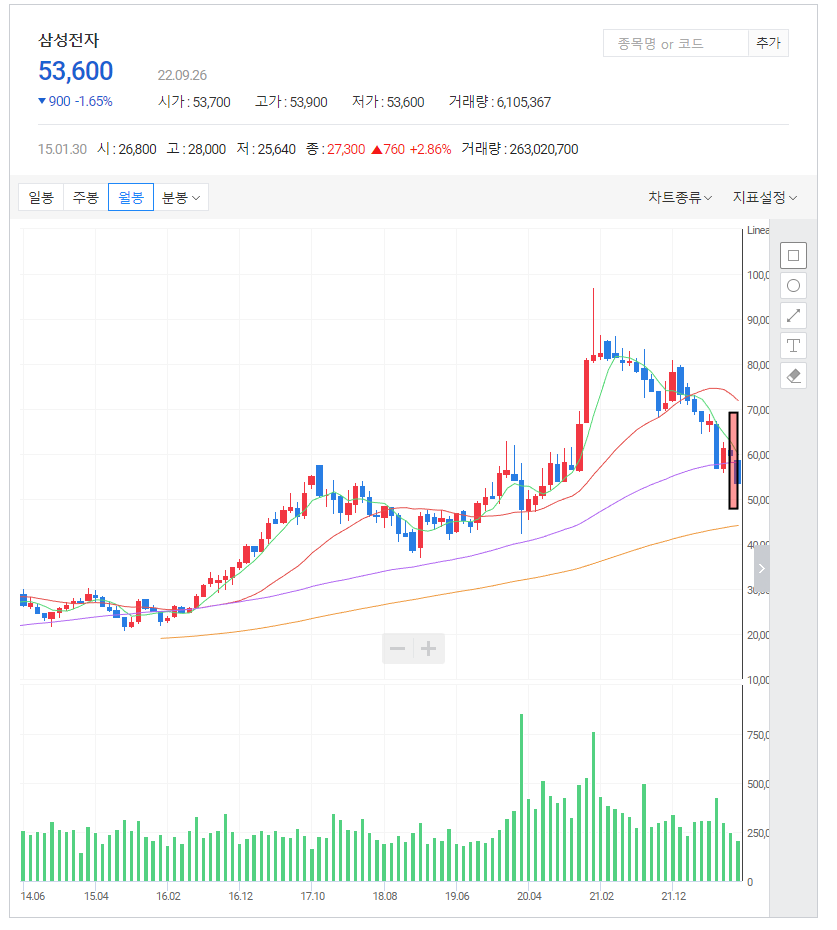The width and height of the screenshot is (837, 930).
Task: Select the circle drawing tool
Action: [793, 286]
